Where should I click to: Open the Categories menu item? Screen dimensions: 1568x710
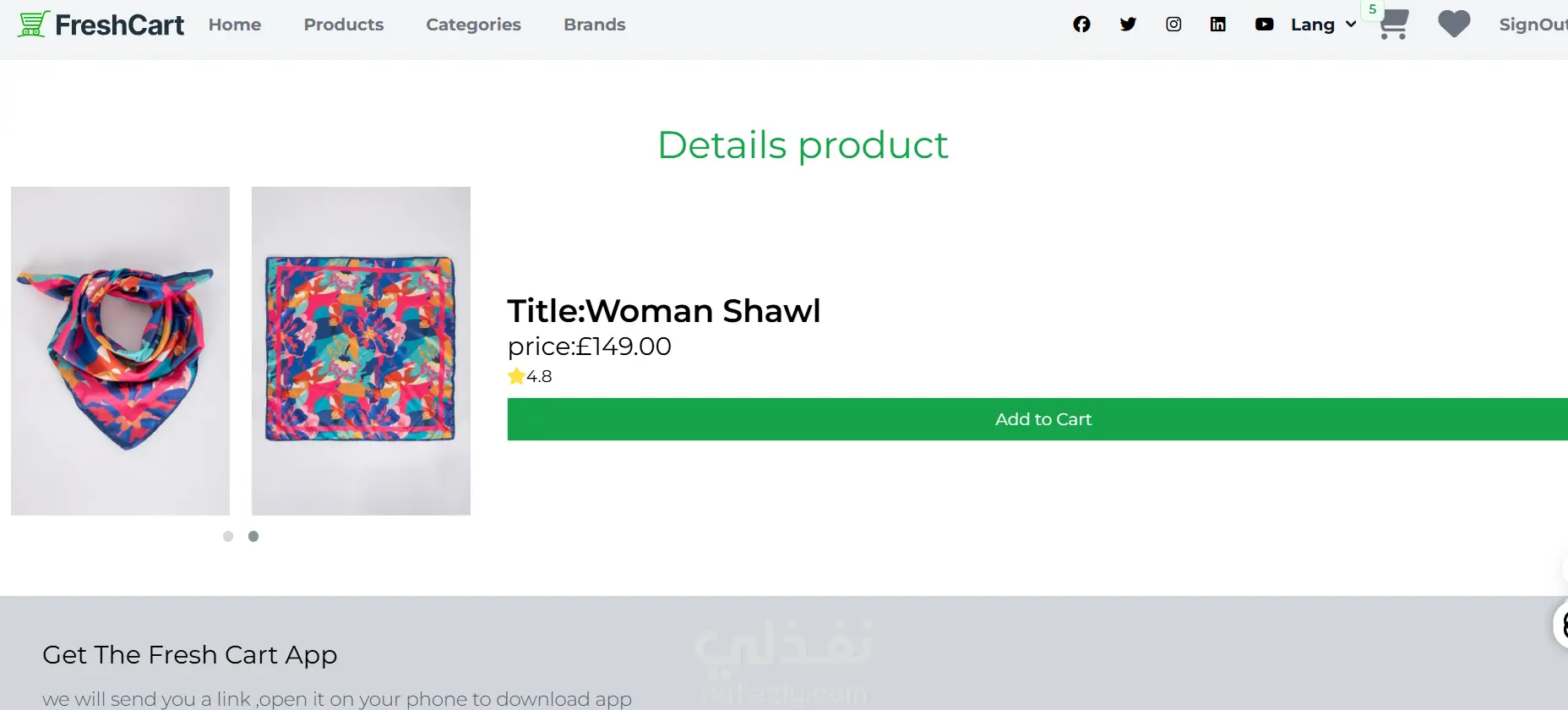coord(473,25)
